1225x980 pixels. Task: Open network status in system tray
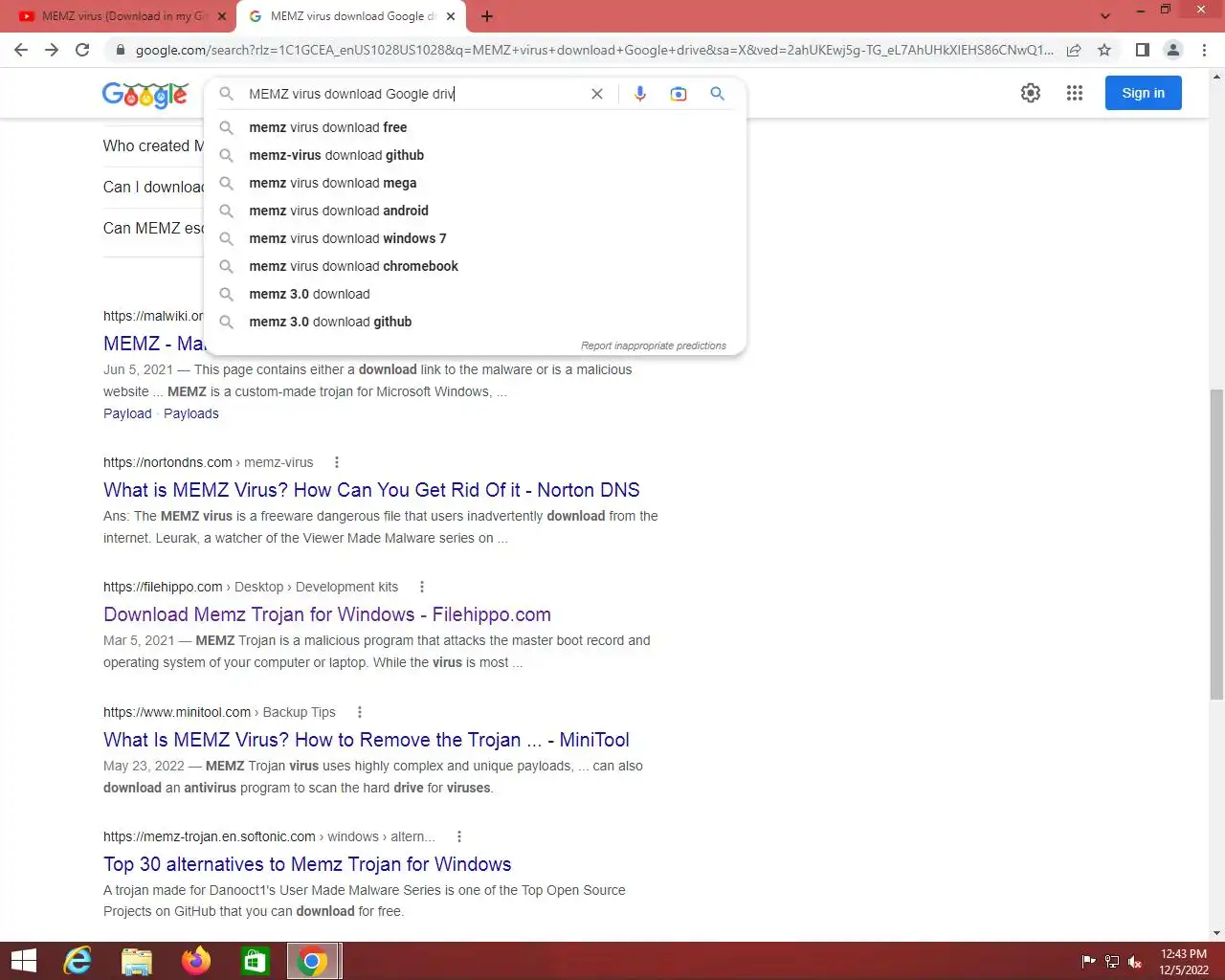pos(1112,962)
